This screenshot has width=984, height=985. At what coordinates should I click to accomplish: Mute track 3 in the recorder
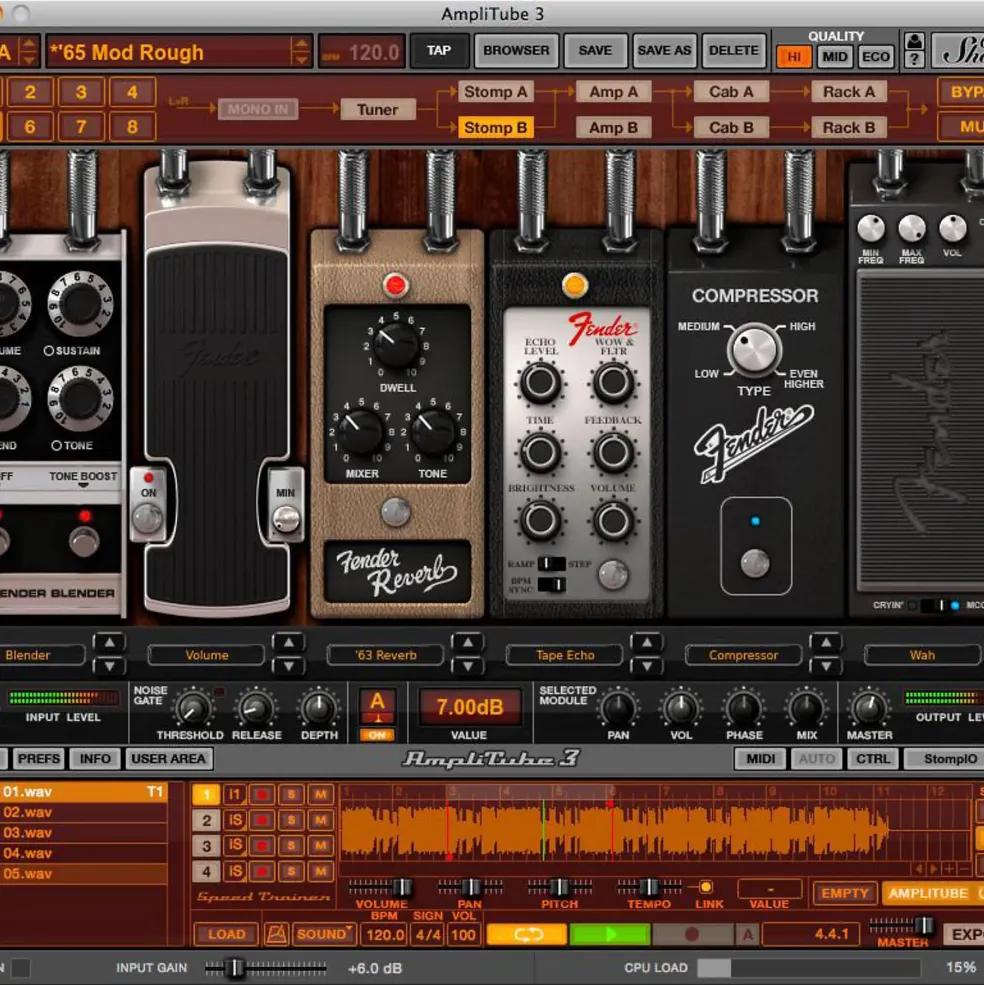320,846
